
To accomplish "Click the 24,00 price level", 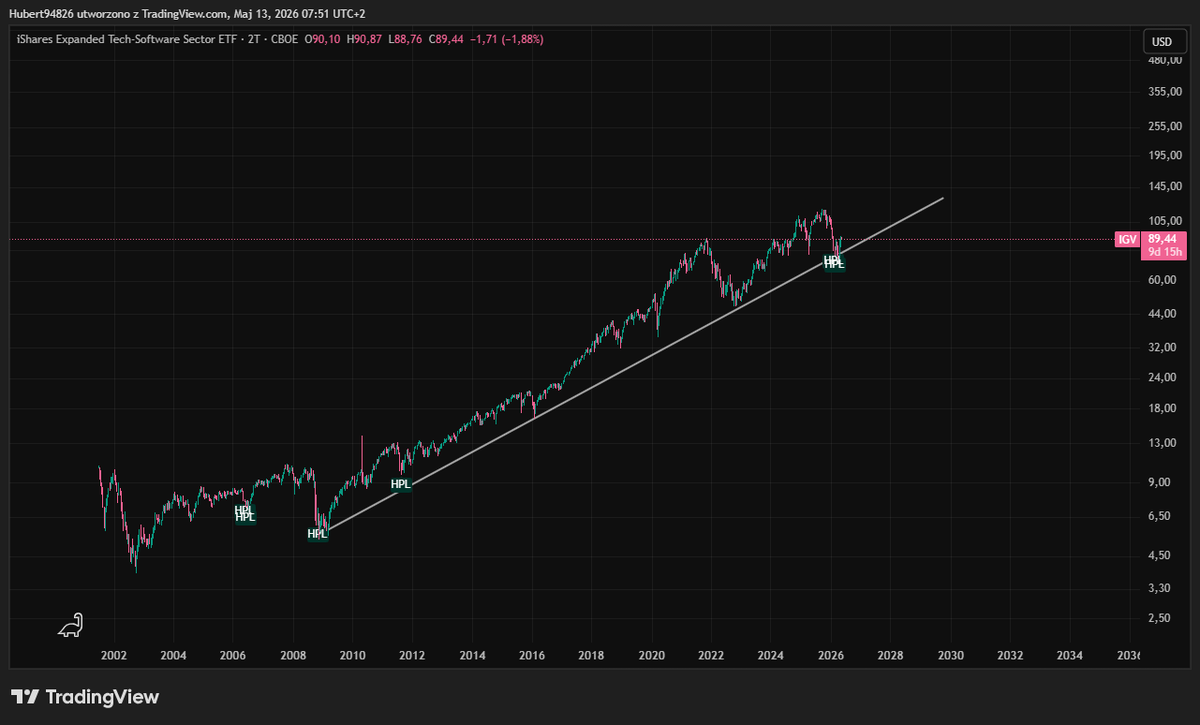I will (1163, 377).
